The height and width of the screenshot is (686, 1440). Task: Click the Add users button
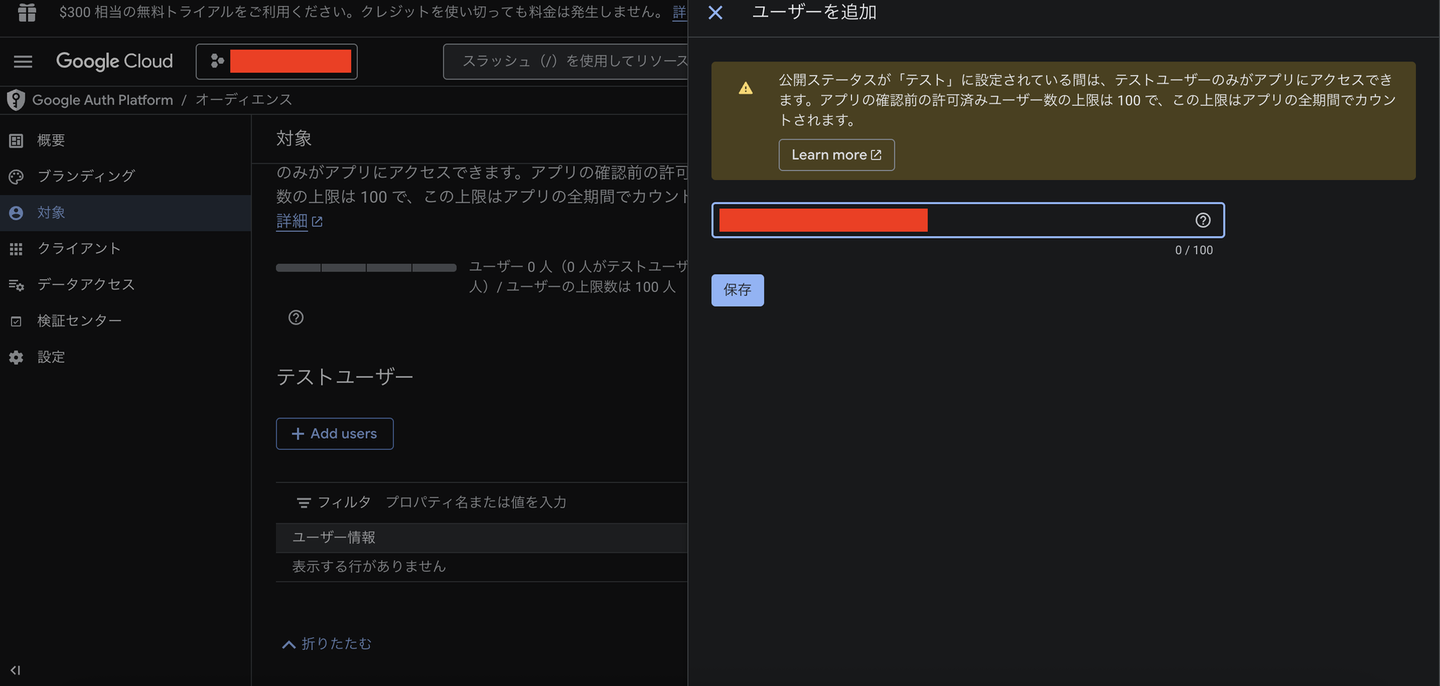(334, 434)
